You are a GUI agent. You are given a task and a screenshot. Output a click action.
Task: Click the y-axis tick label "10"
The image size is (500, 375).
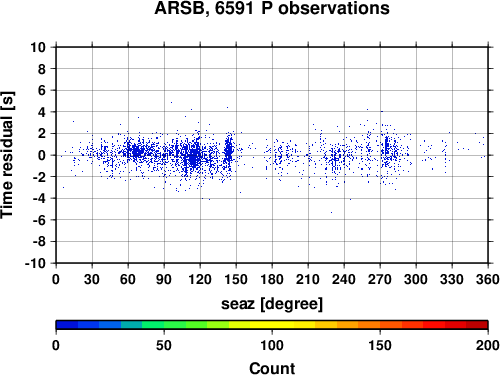click(x=38, y=47)
